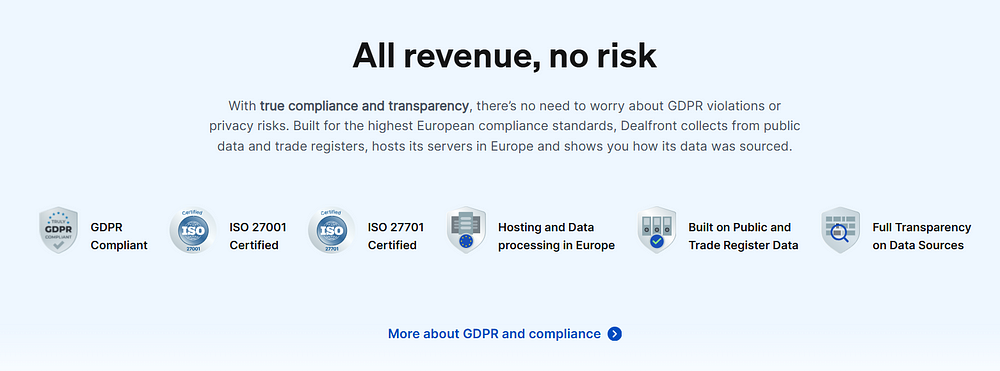Click the EU server hosting shield icon
The height and width of the screenshot is (371, 1000).
point(466,230)
